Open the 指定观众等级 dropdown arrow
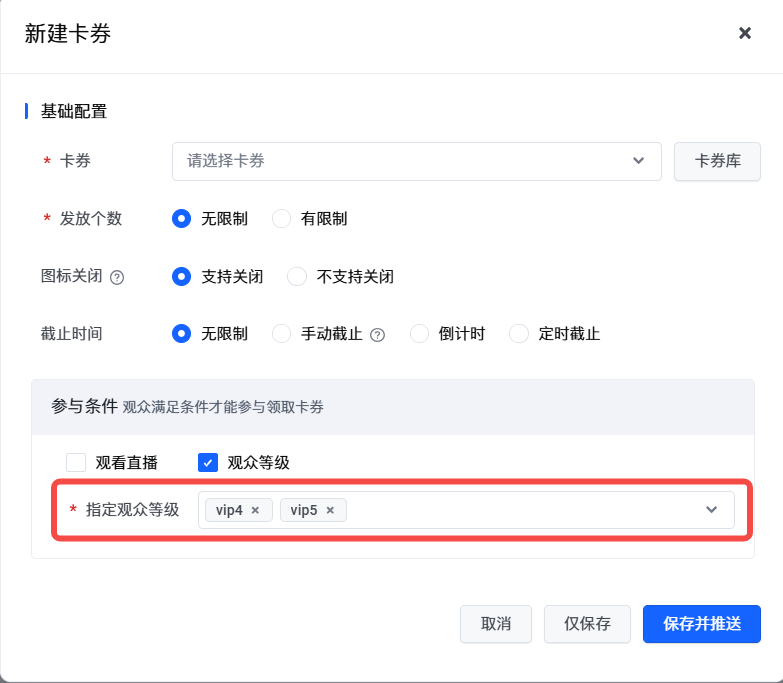783x683 pixels. point(711,510)
